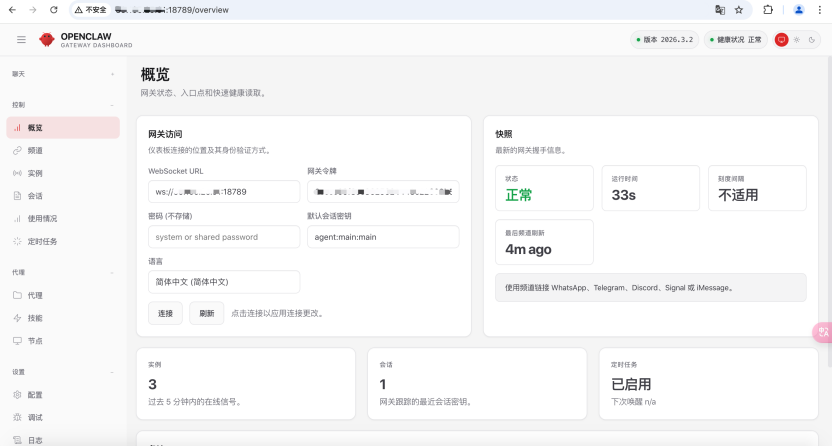This screenshot has width=832, height=446.
Task: Click the 实例 count 3 card
Action: click(246, 383)
